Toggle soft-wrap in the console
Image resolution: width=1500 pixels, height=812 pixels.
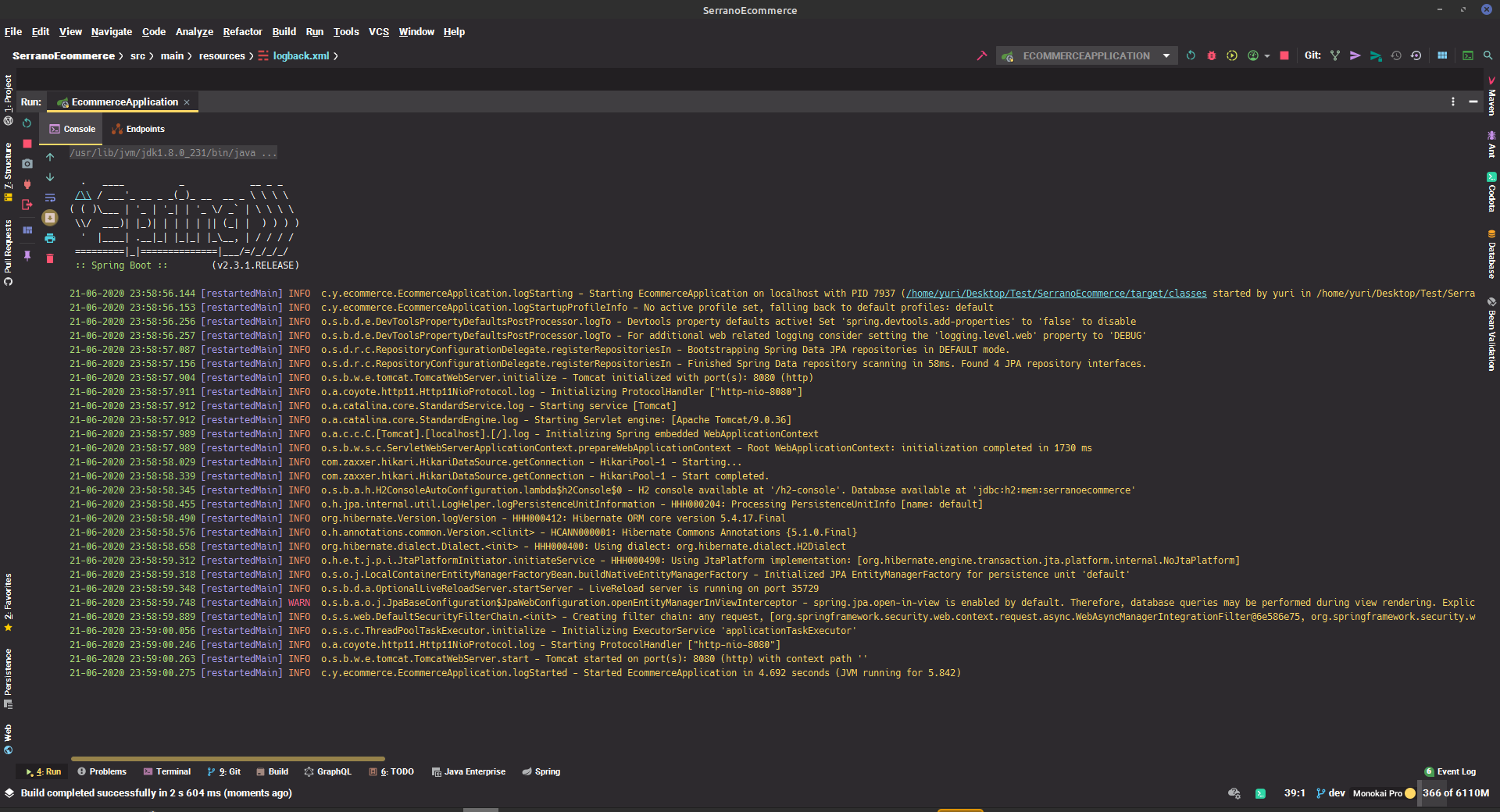pyautogui.click(x=50, y=198)
